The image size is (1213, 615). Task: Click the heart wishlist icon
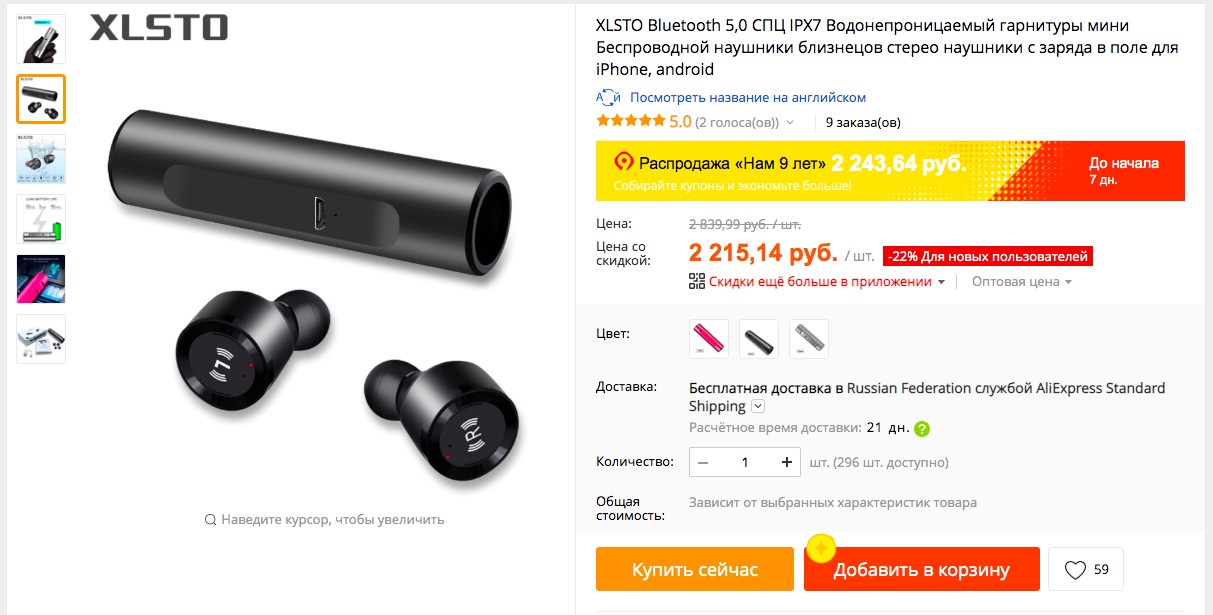(x=1075, y=570)
